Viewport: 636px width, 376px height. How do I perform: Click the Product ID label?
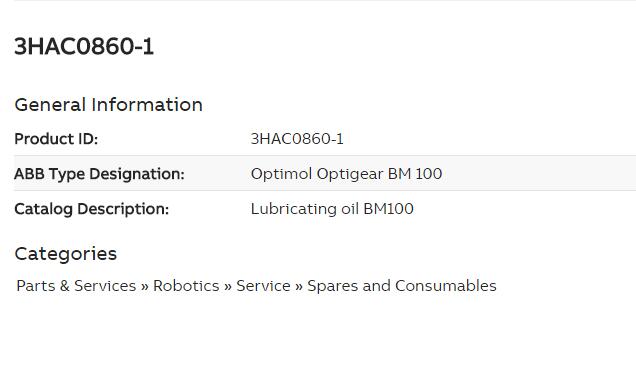[x=56, y=139]
